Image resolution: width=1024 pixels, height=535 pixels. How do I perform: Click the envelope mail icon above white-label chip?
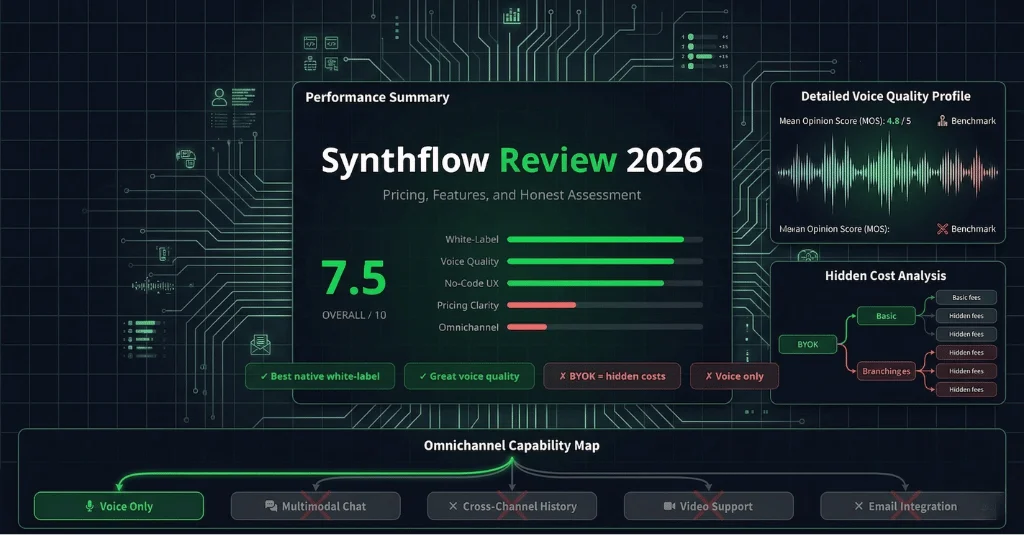pos(261,344)
